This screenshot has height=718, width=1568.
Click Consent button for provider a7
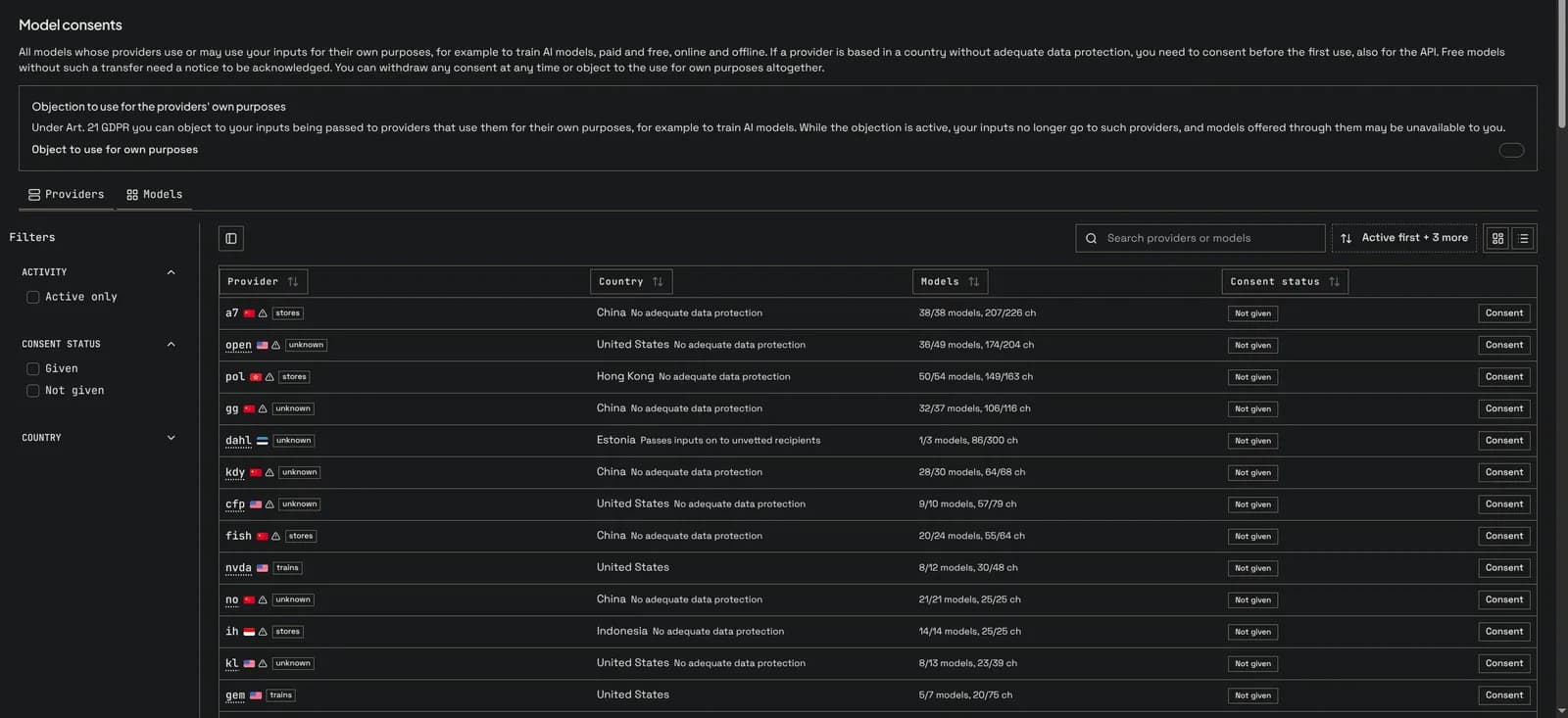[1504, 313]
